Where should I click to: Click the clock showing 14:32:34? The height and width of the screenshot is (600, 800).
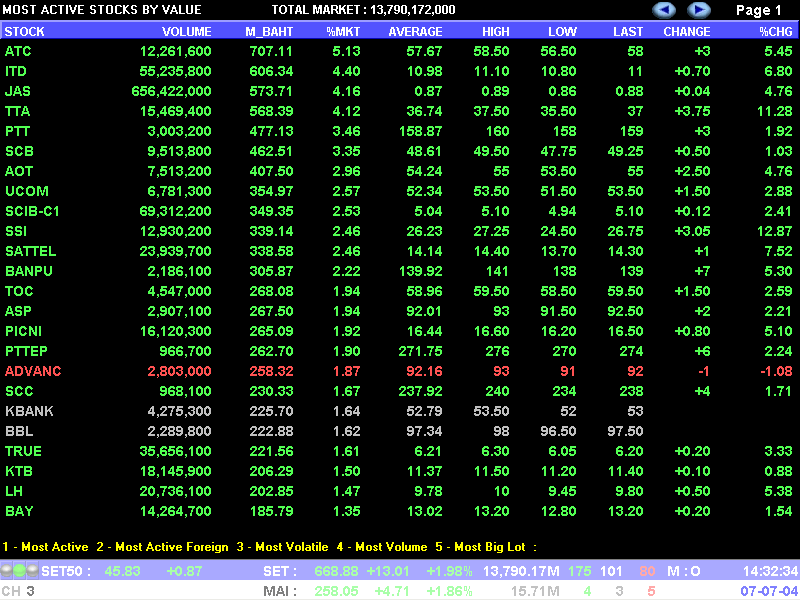(x=769, y=571)
